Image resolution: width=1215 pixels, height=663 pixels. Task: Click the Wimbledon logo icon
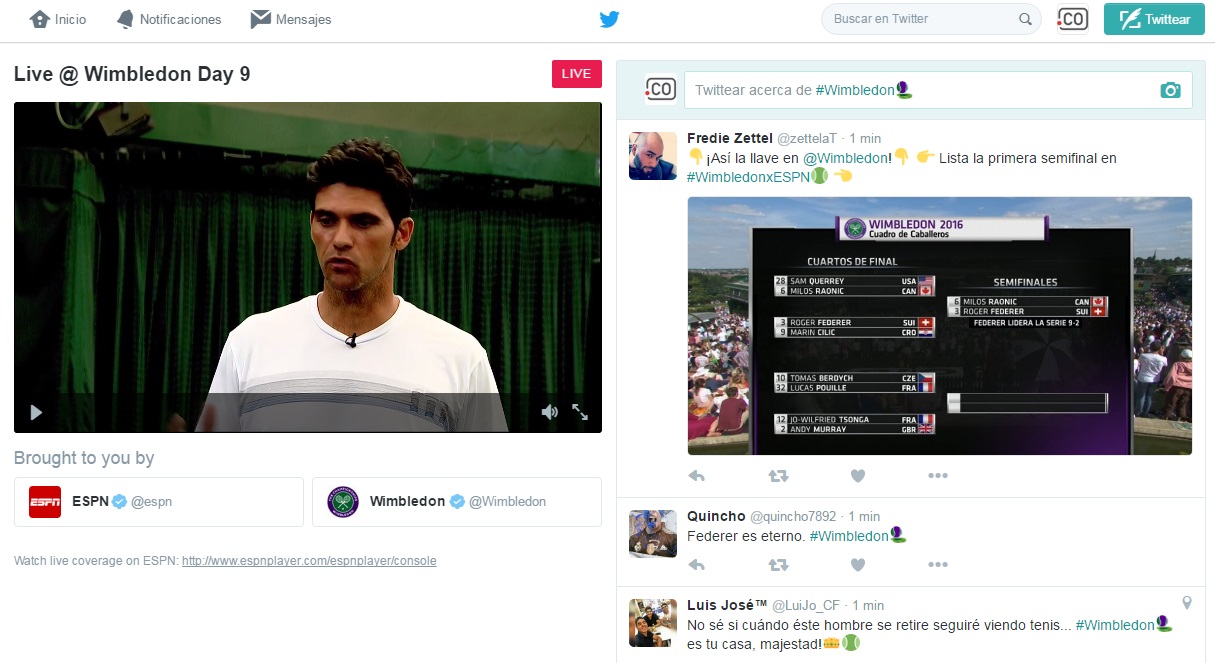click(343, 502)
